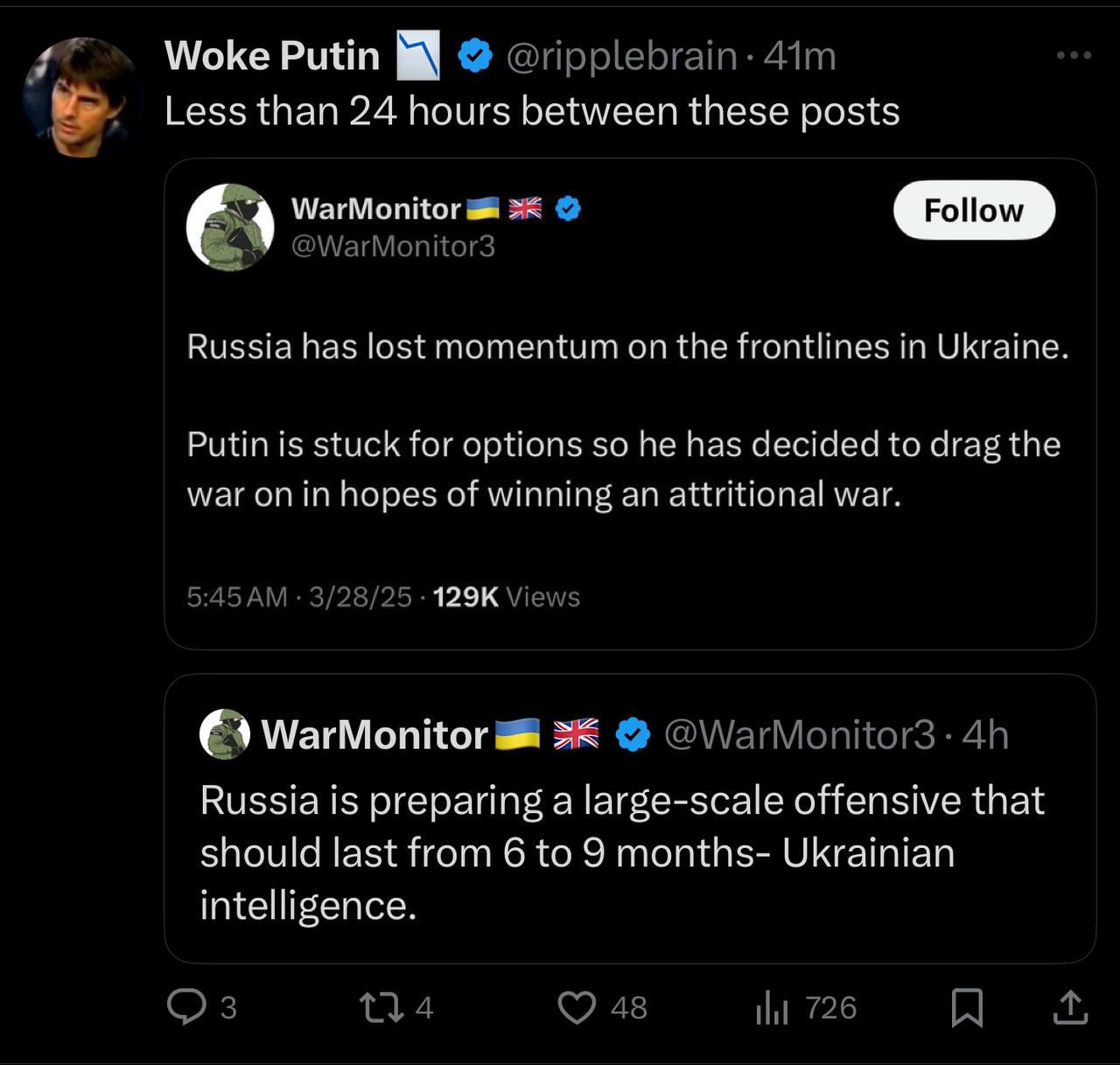Repost using the retweet arrows icon
This screenshot has width=1120, height=1065.
point(382,1006)
